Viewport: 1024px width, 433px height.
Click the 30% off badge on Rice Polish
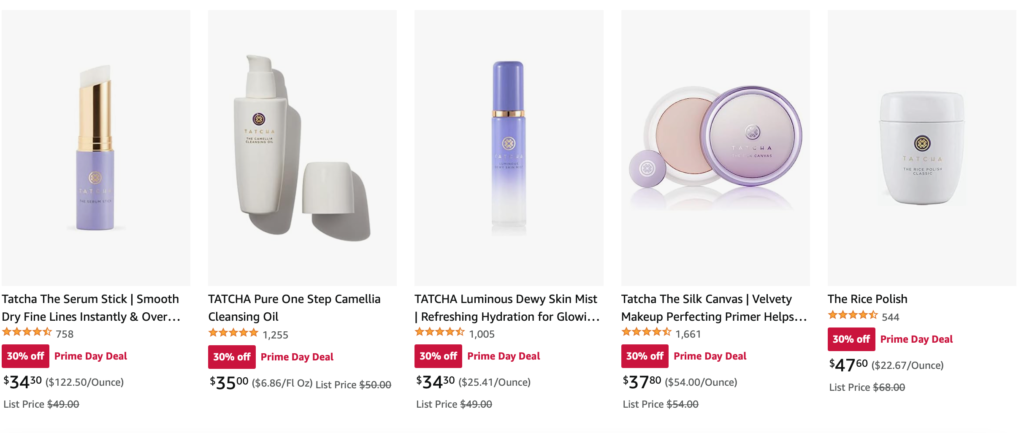tap(851, 339)
